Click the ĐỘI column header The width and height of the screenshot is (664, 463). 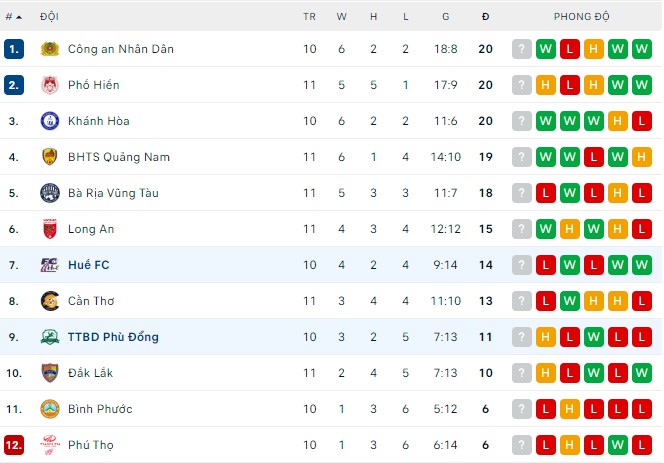(49, 17)
